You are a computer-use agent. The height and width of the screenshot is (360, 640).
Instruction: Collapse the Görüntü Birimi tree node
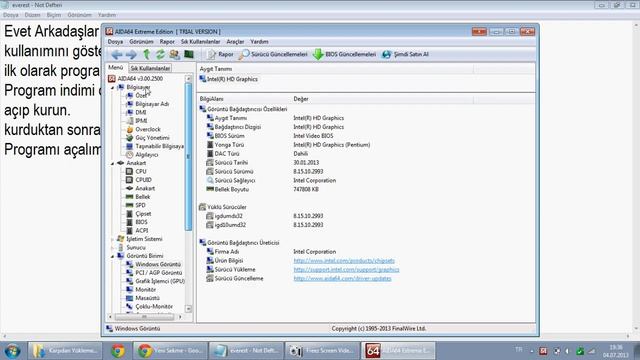point(113,256)
